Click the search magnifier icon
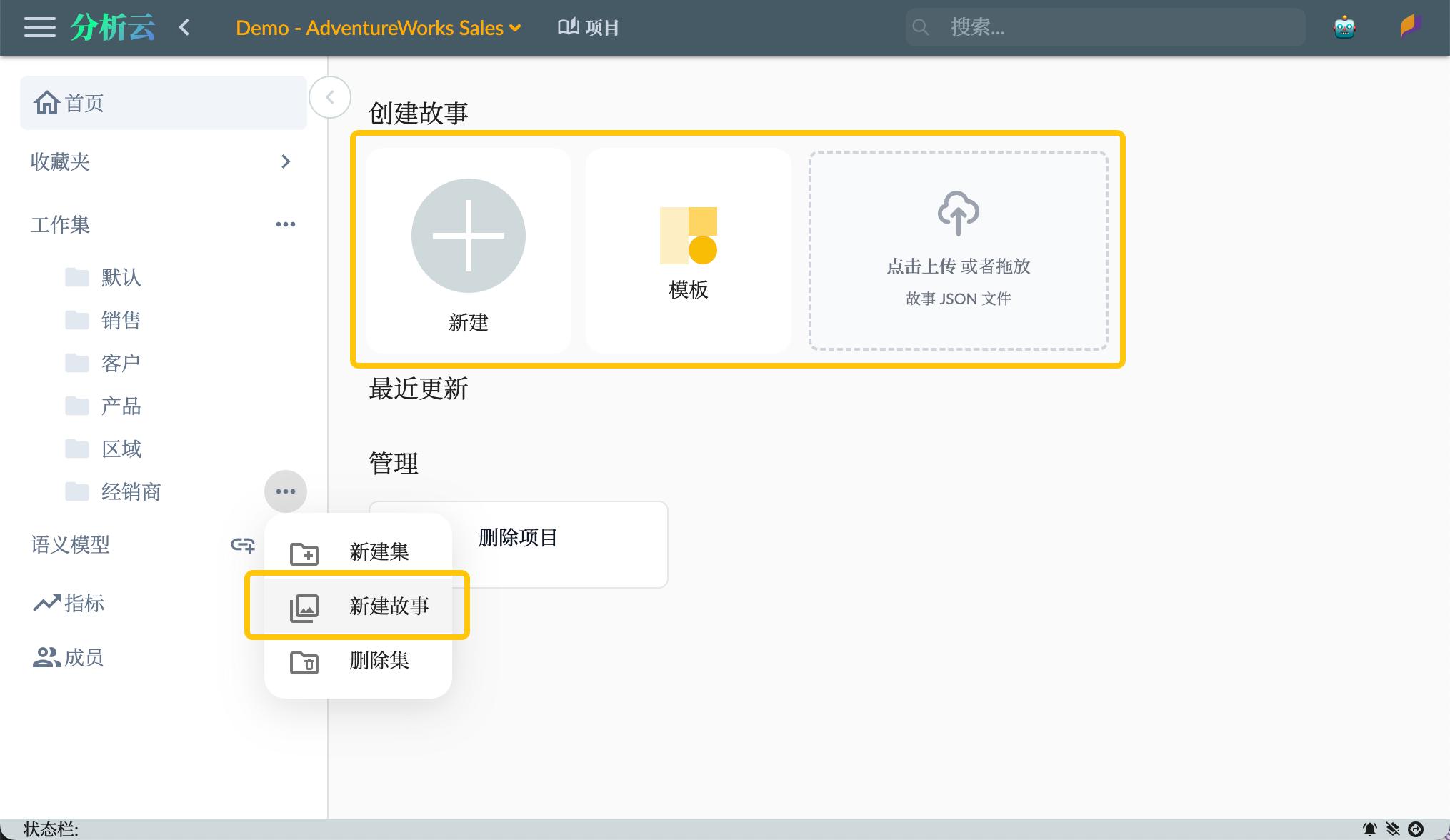This screenshot has width=1450, height=840. 921,26
